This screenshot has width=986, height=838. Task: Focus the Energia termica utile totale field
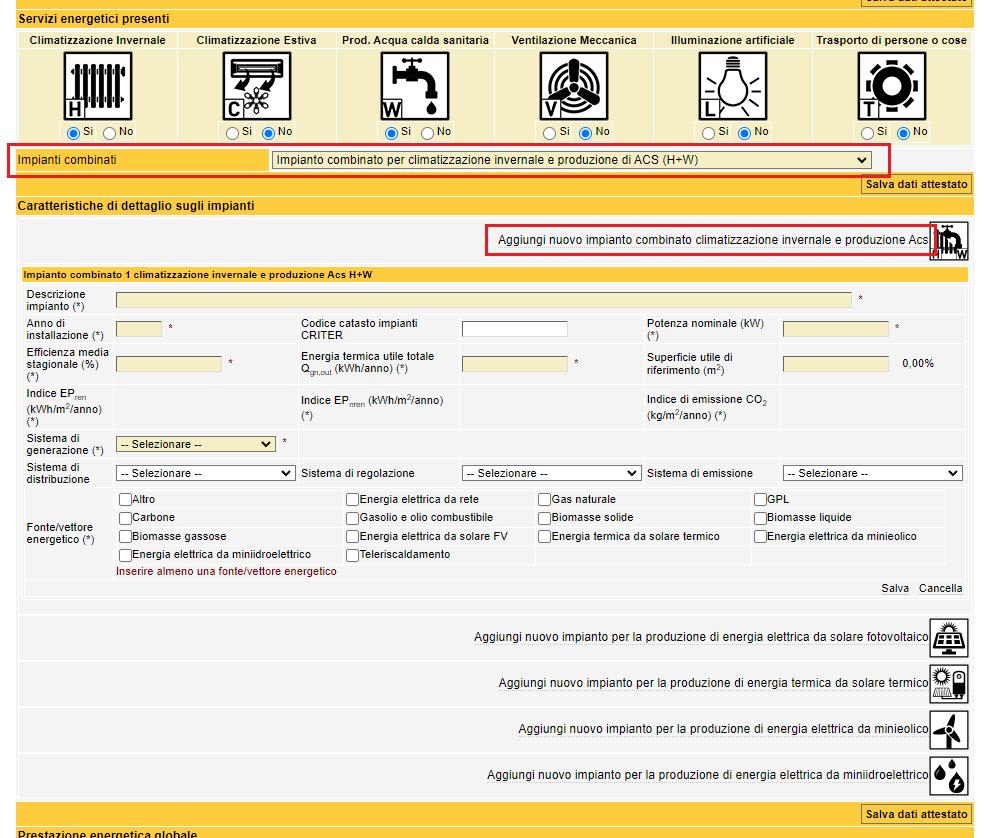[514, 364]
